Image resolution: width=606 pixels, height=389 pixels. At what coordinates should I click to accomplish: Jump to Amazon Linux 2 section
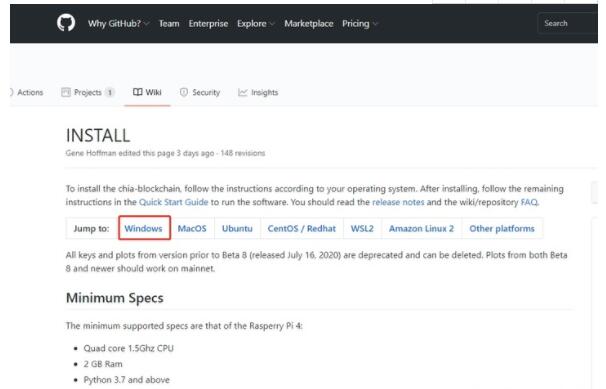click(421, 228)
